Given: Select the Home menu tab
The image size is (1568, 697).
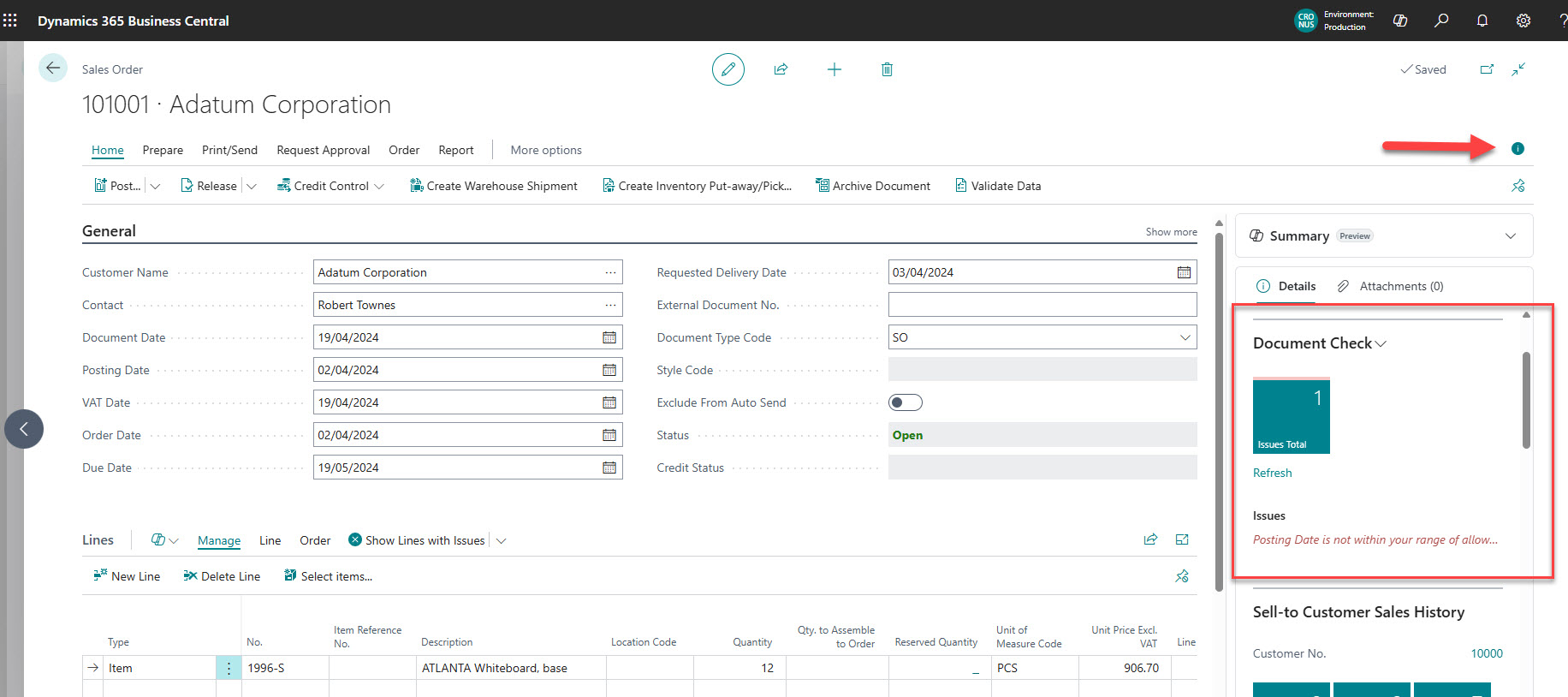Looking at the screenshot, I should 108,150.
